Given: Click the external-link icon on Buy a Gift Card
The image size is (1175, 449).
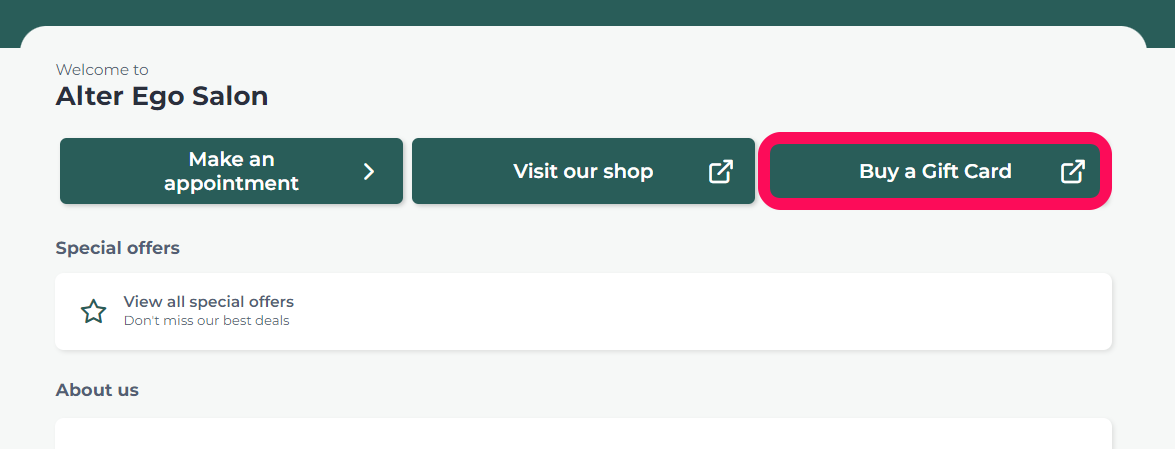Looking at the screenshot, I should [x=1072, y=172].
